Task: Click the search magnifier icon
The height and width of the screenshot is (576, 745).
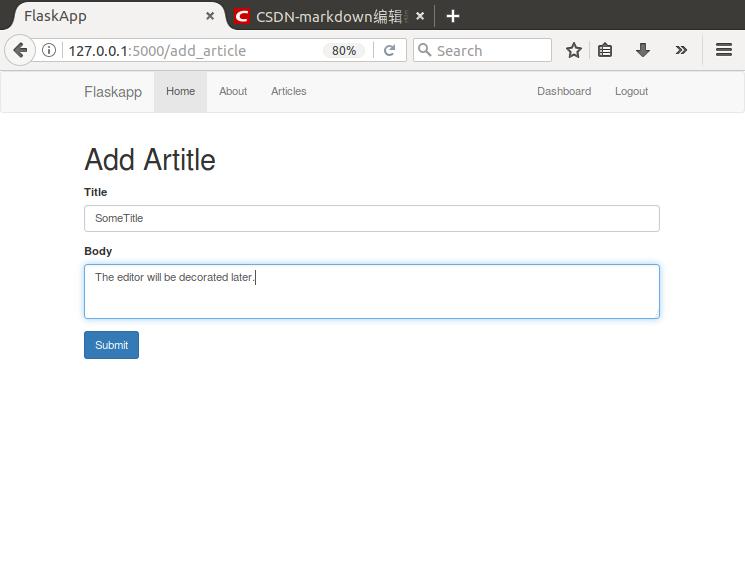Action: [424, 50]
